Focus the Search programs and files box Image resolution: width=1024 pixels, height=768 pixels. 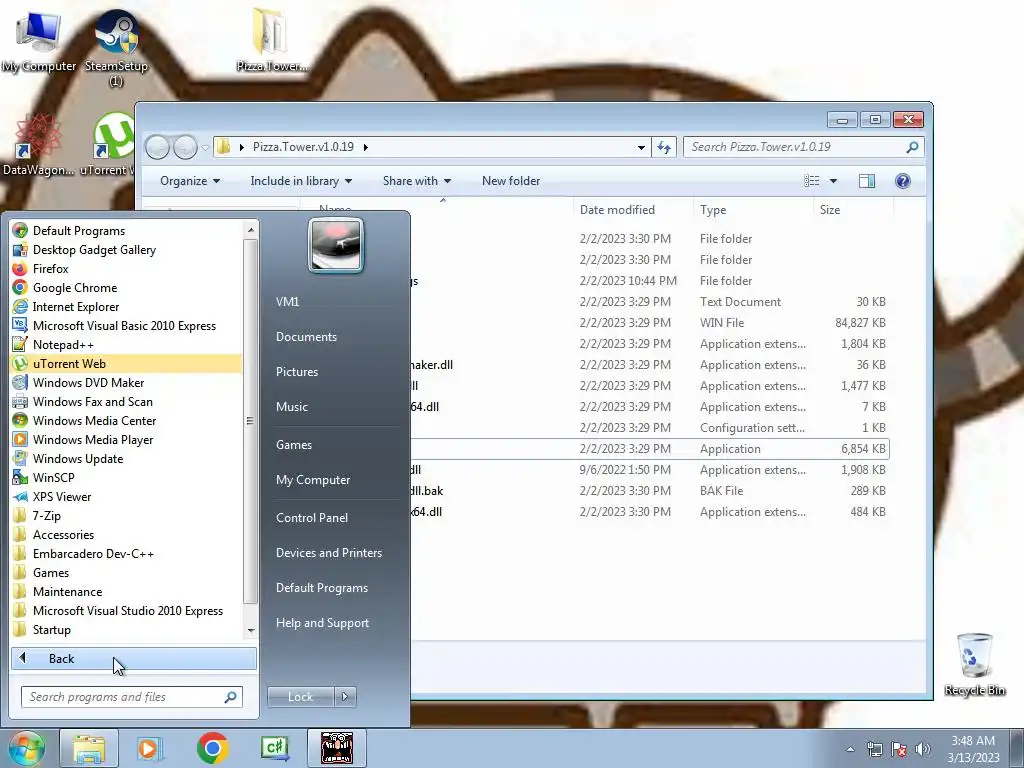131,697
